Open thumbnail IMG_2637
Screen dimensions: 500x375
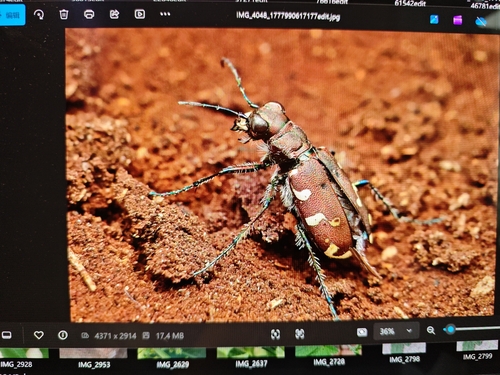click(x=251, y=357)
